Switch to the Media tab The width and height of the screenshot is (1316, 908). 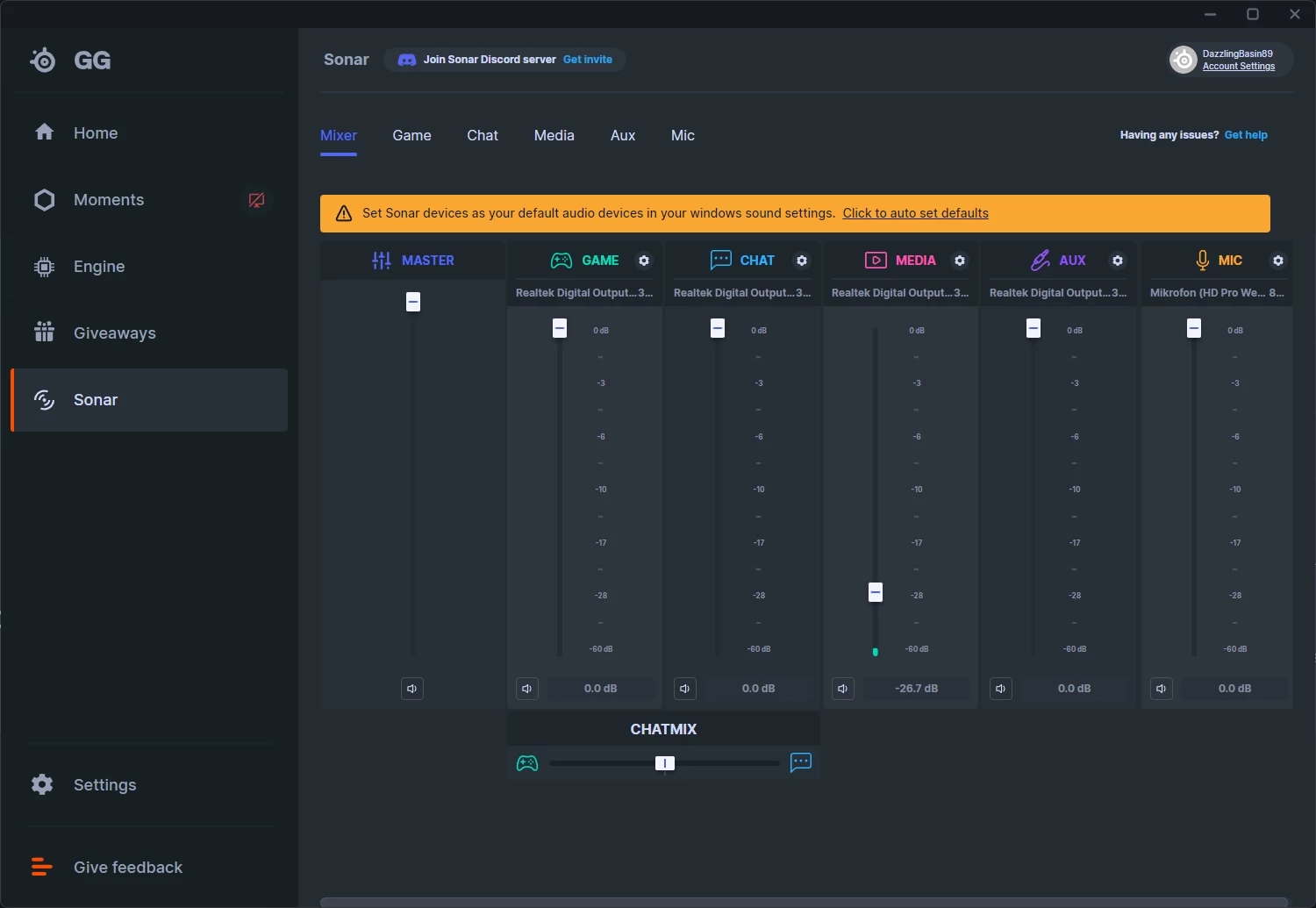tap(554, 136)
